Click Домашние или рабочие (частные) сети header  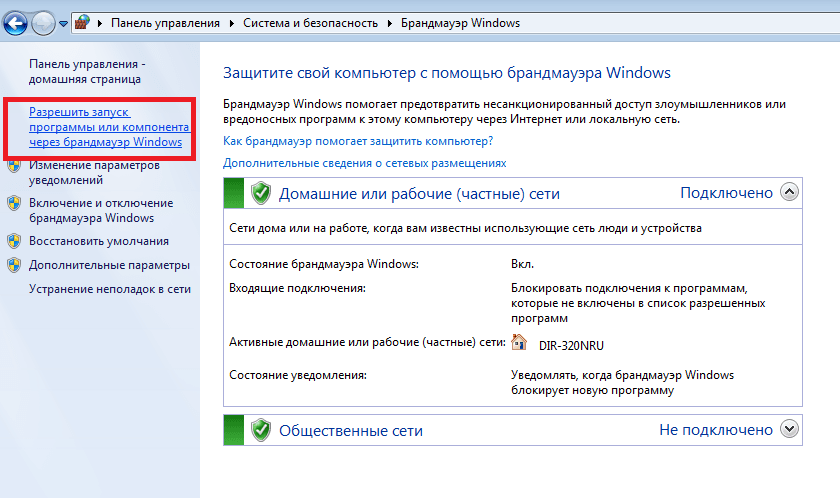[419, 194]
